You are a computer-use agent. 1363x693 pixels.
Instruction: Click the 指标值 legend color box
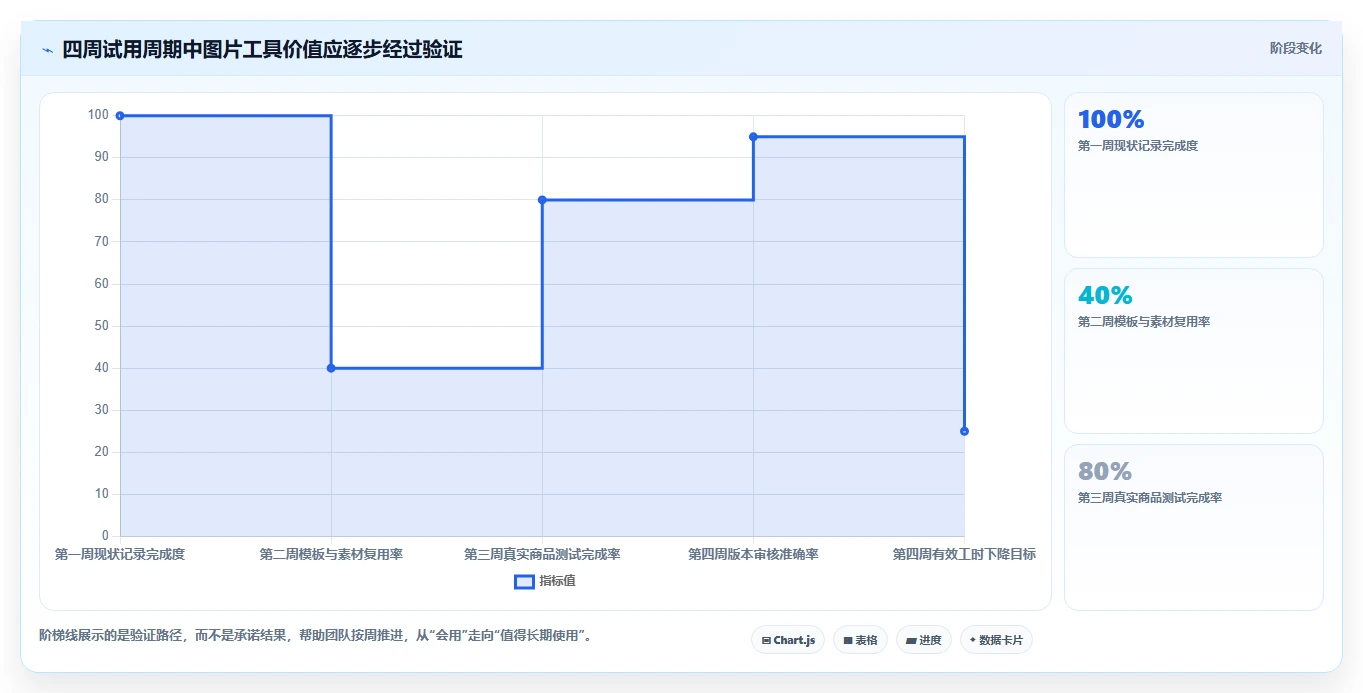[x=524, y=581]
